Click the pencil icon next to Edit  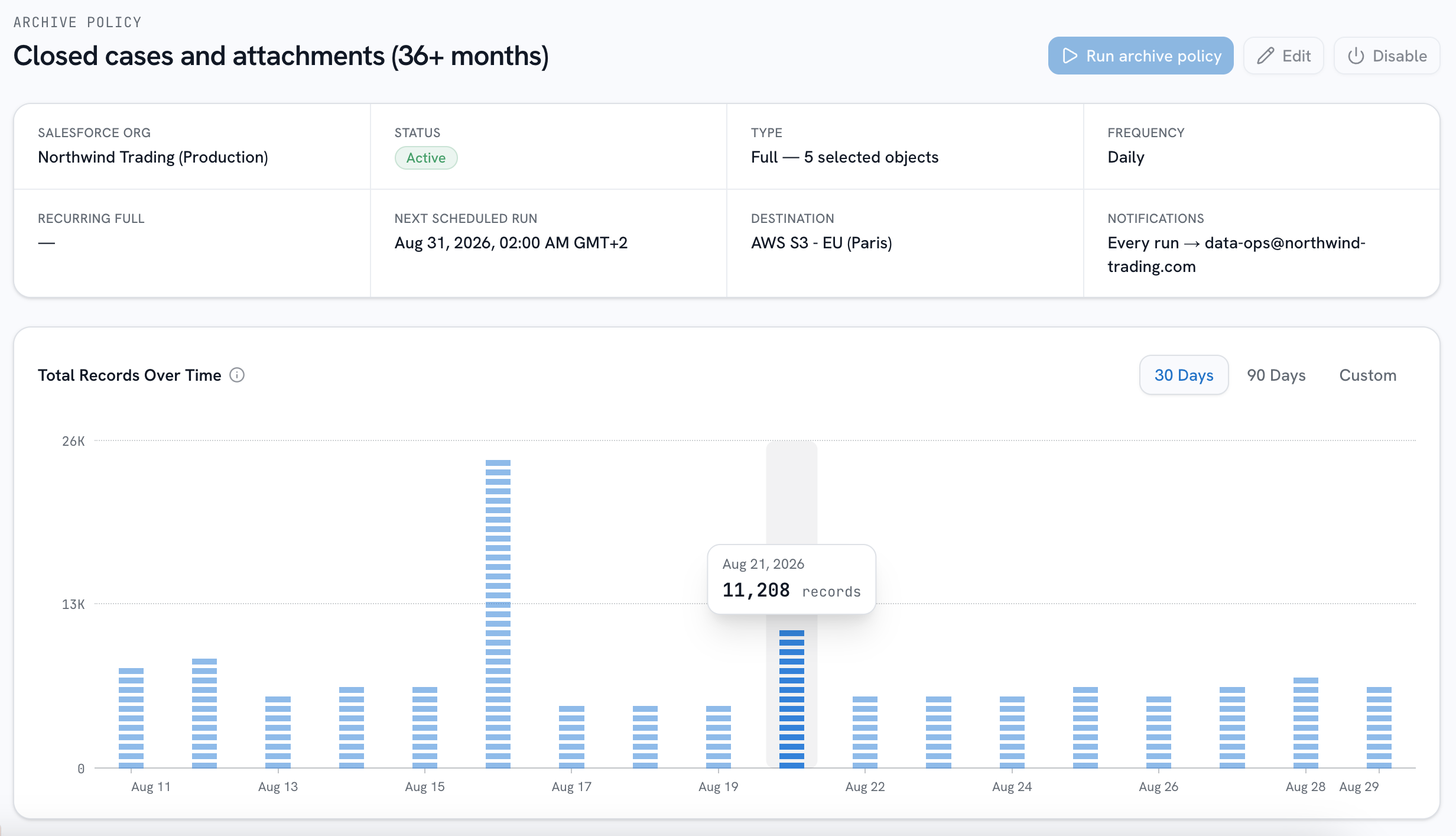point(1265,56)
